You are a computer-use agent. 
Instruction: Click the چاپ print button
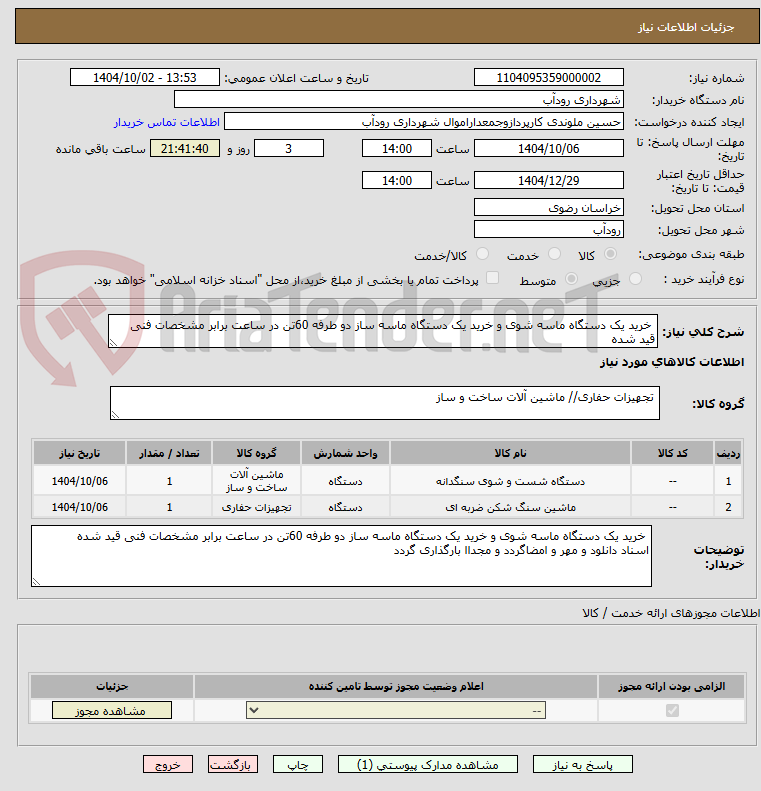[x=298, y=764]
